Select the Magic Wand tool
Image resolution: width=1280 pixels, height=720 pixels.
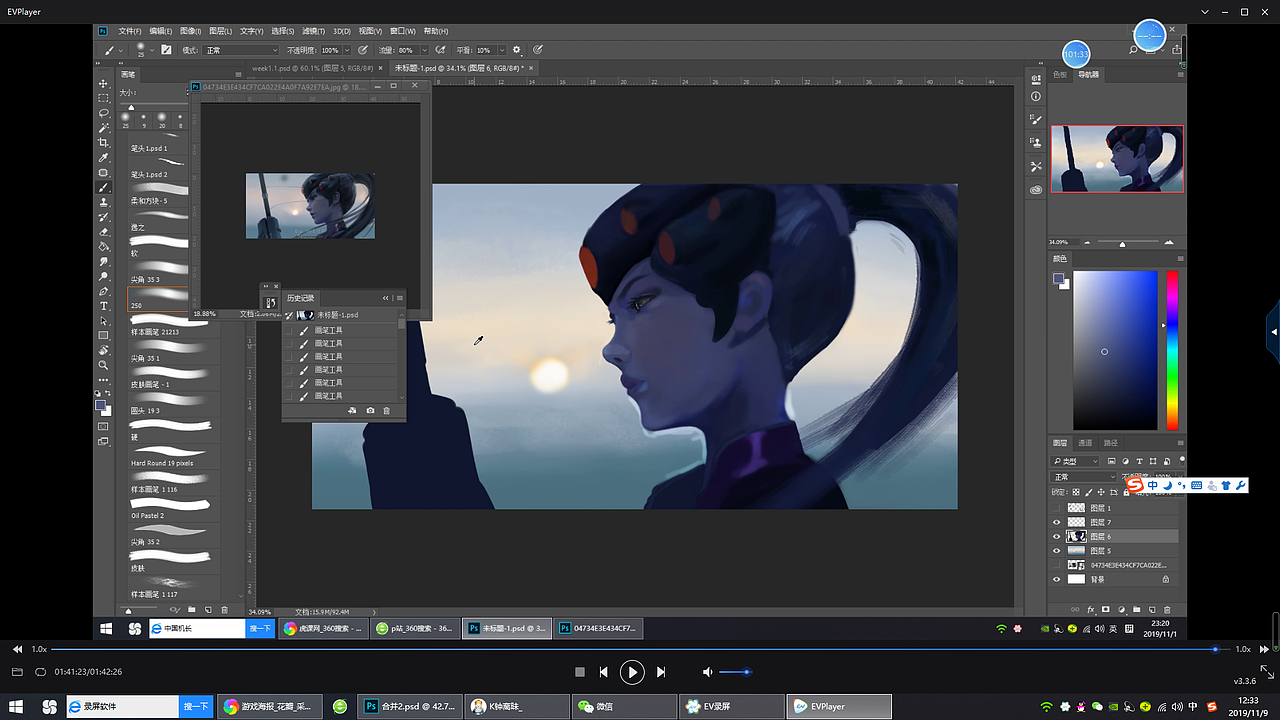[x=104, y=129]
